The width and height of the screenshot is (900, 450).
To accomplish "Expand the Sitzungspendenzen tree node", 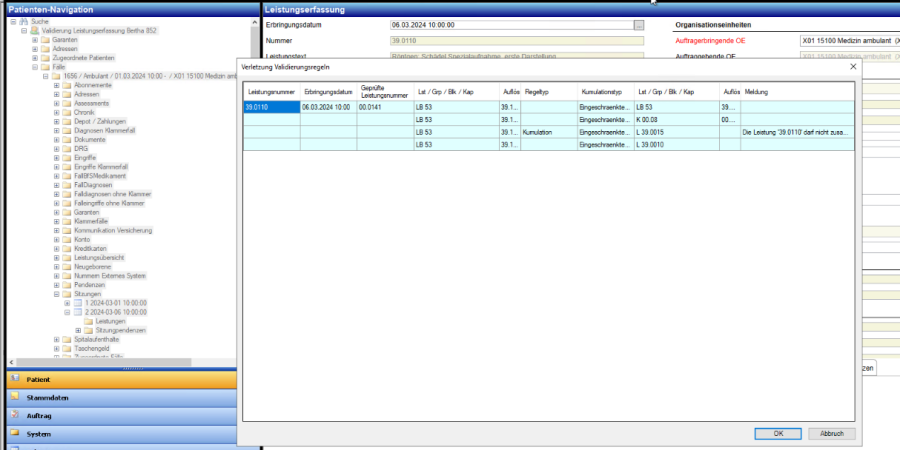I will [78, 330].
